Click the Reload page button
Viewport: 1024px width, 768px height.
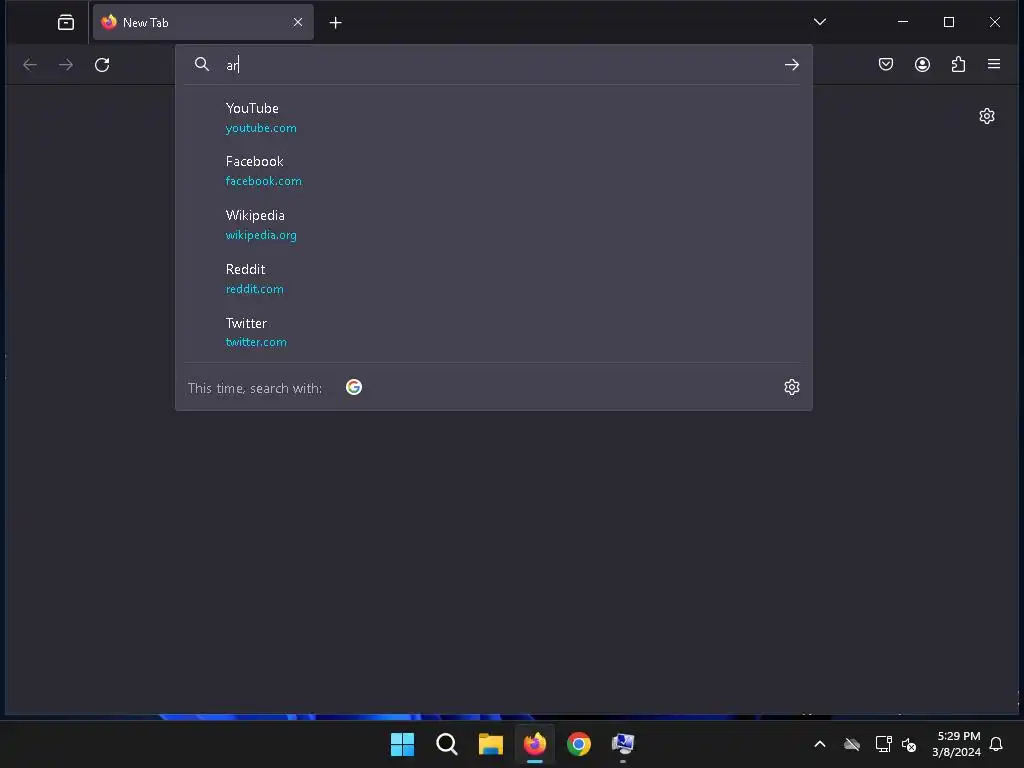click(102, 65)
